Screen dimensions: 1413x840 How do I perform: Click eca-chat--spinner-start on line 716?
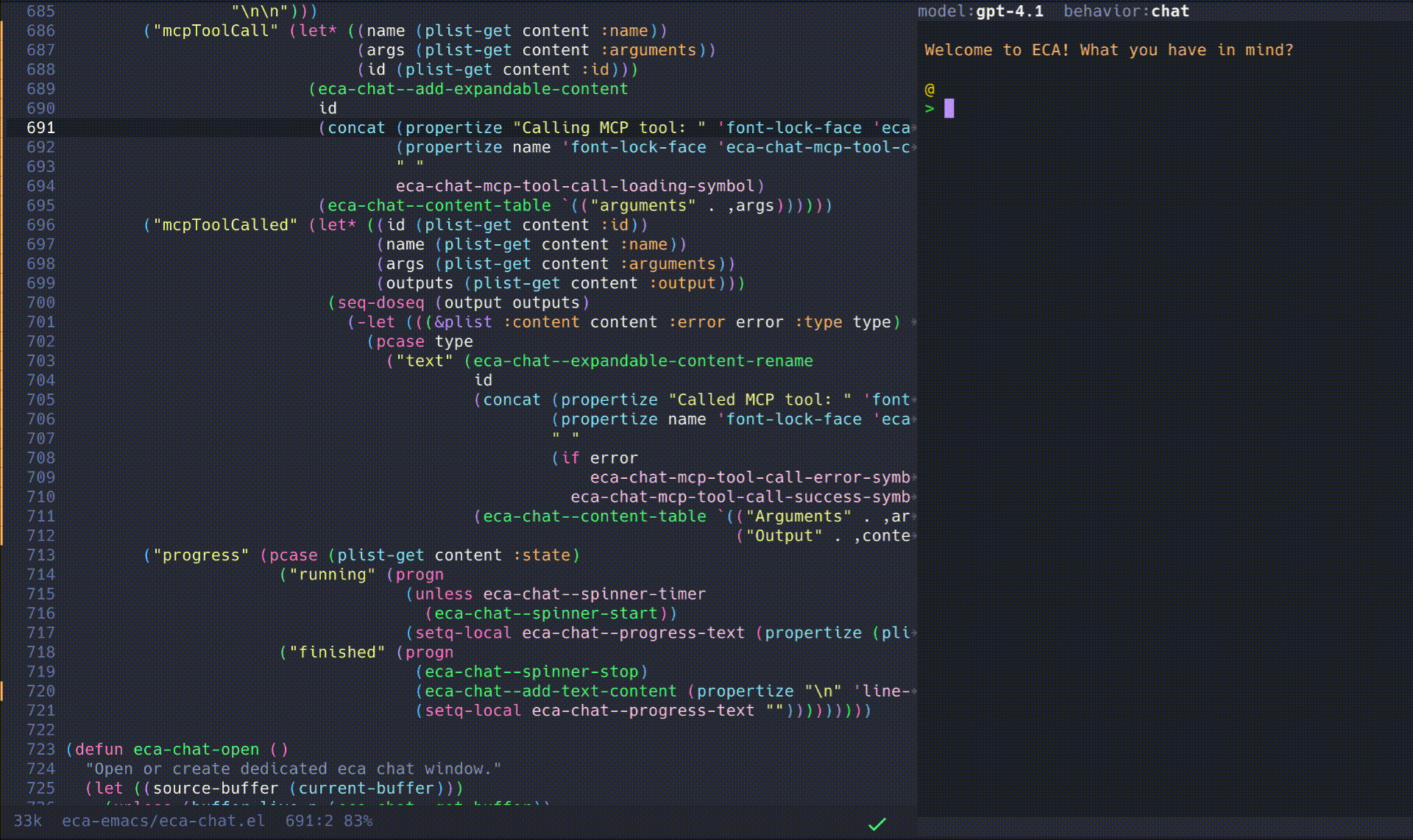[546, 613]
